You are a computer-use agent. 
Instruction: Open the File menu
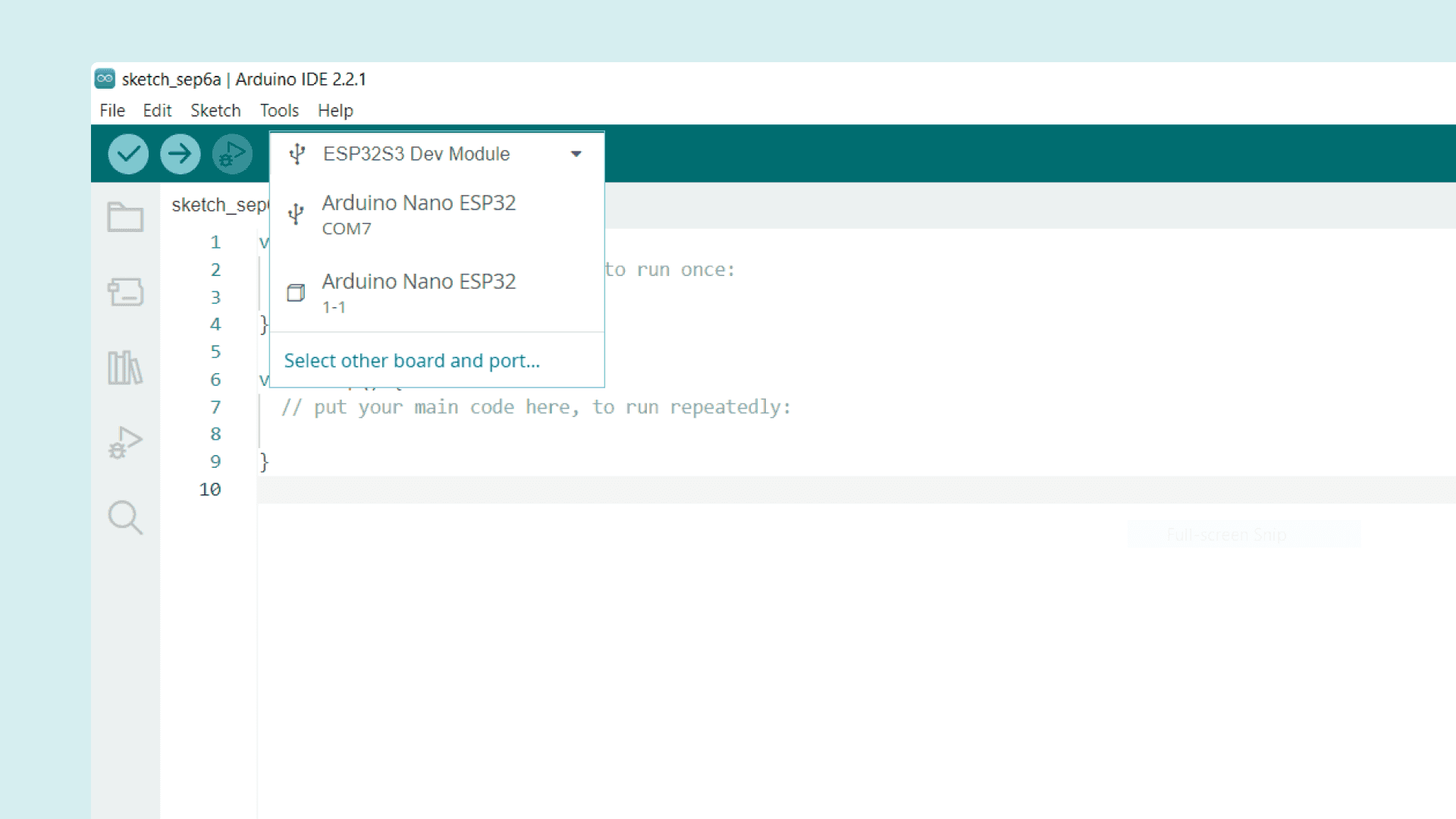pos(112,111)
